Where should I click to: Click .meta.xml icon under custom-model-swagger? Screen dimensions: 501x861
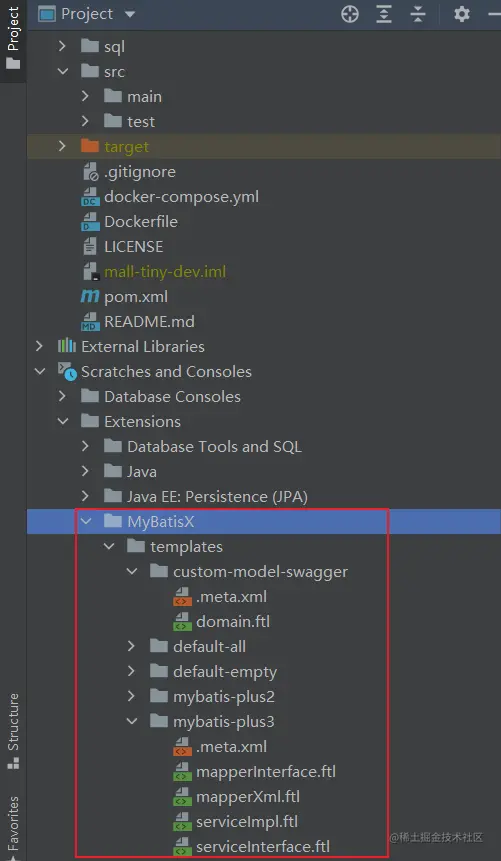[182, 597]
